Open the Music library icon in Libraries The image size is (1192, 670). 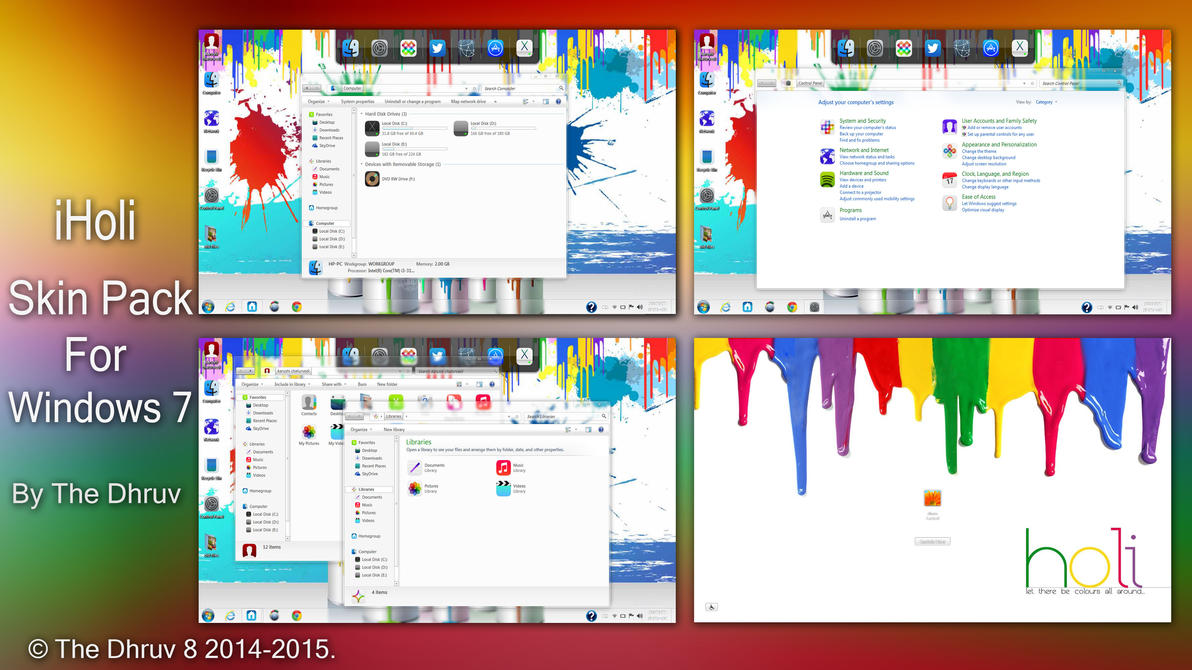point(503,467)
